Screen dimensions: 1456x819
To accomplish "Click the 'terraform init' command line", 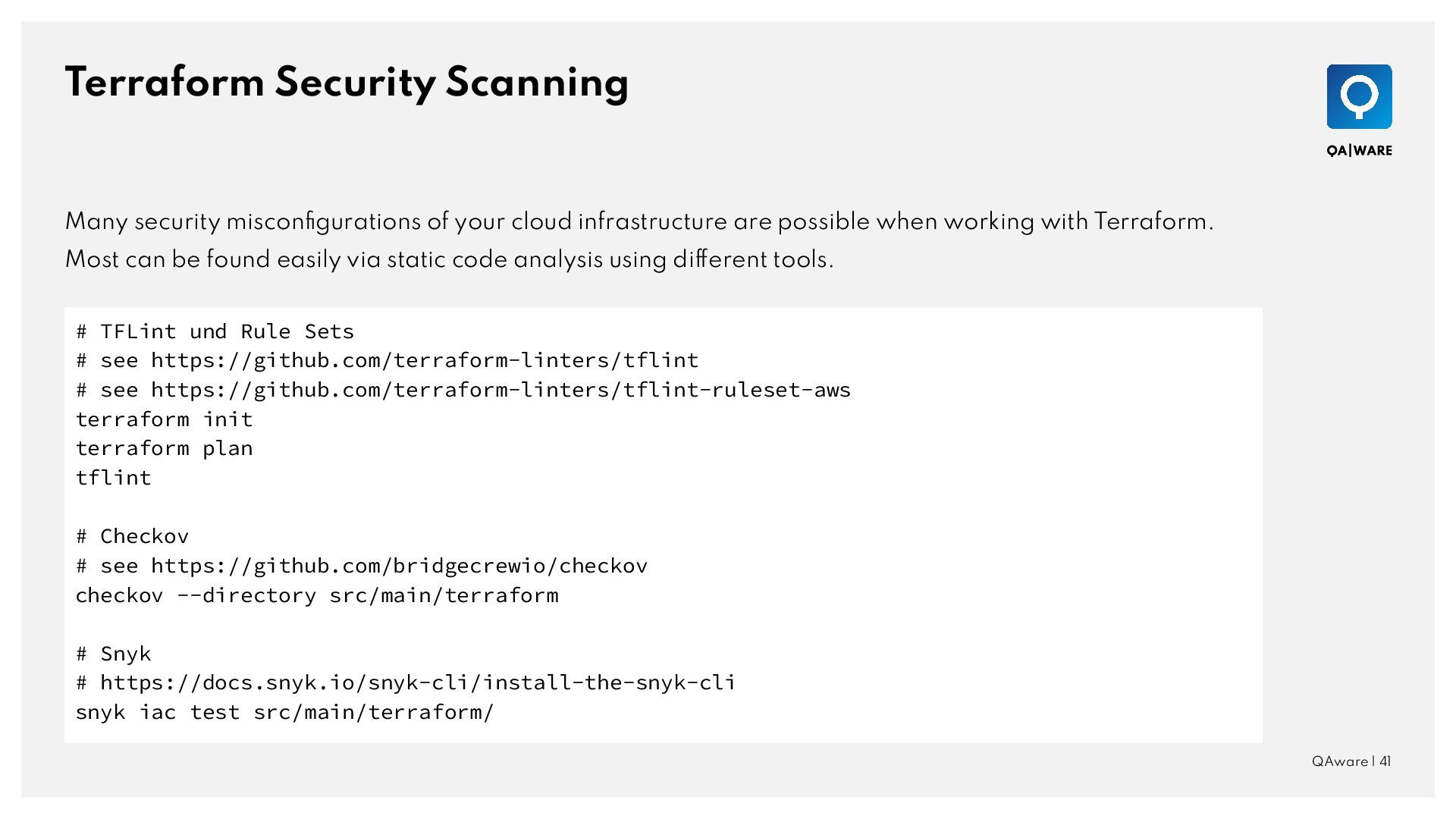I will pos(164,419).
